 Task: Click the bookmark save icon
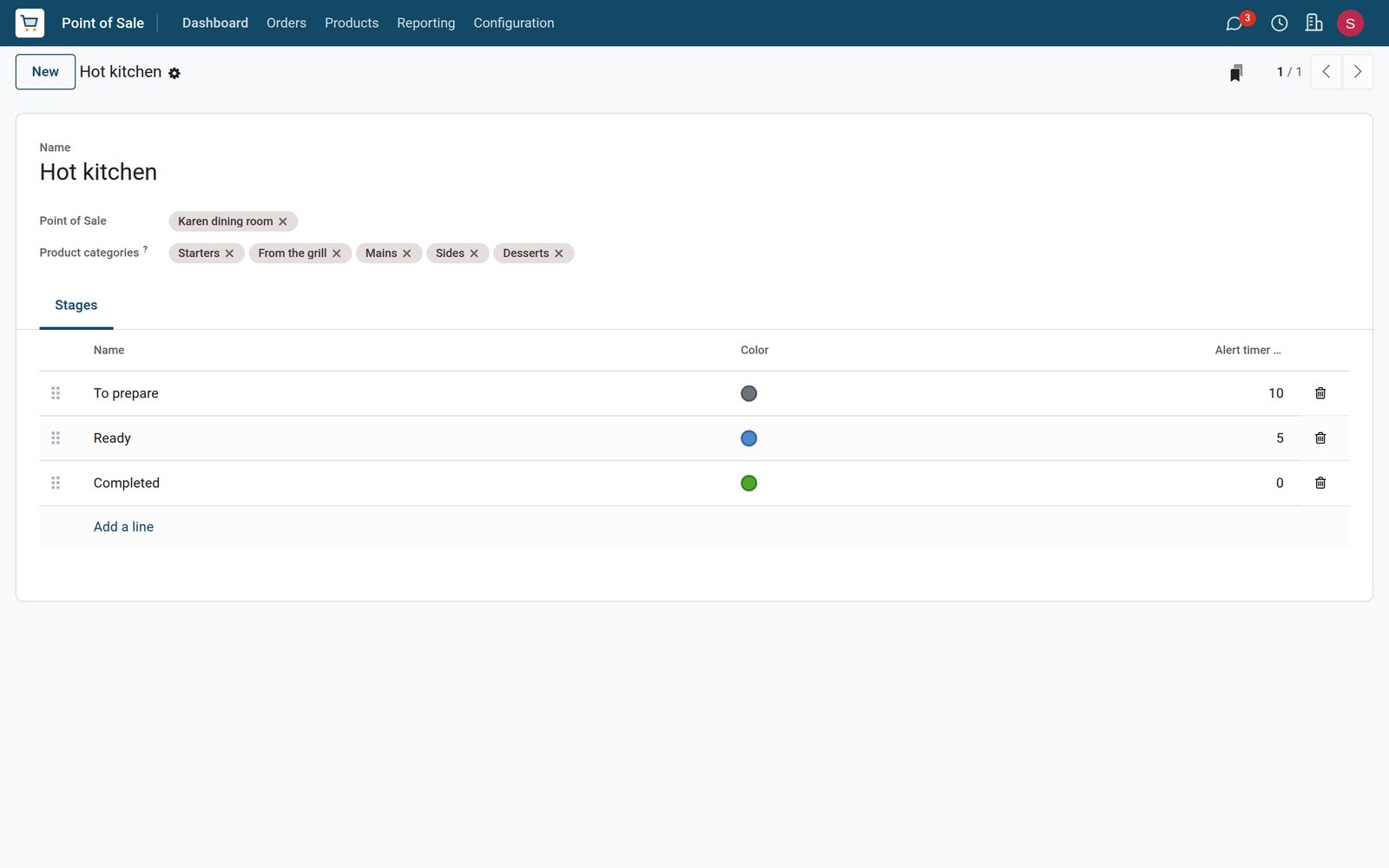[1236, 73]
